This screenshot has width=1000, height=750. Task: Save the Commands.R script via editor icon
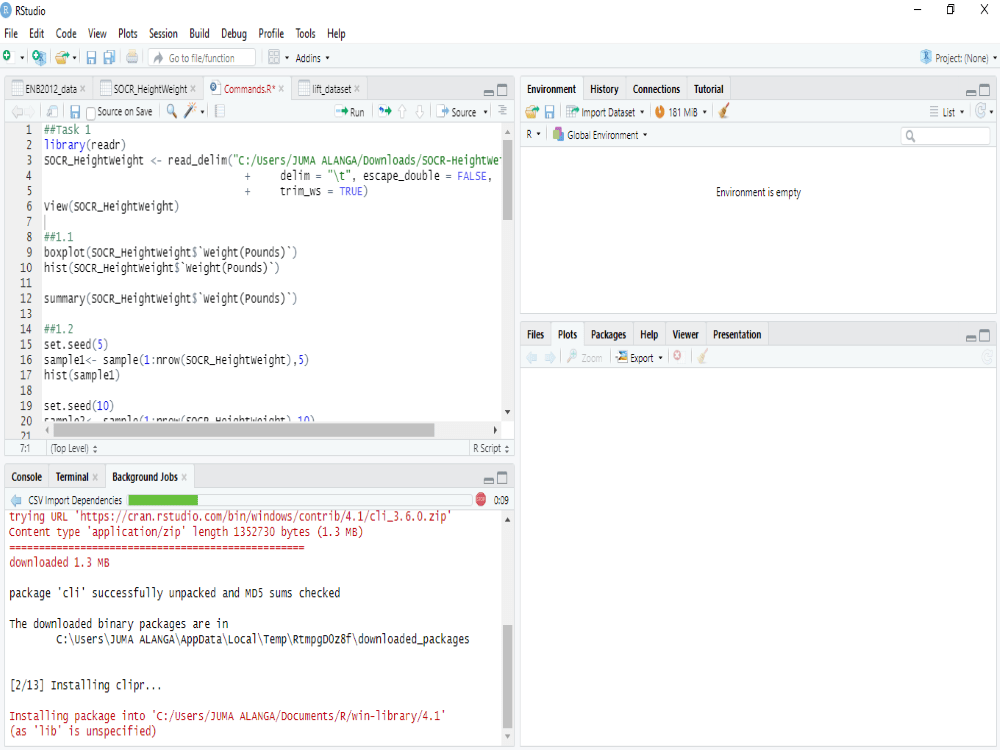point(75,112)
